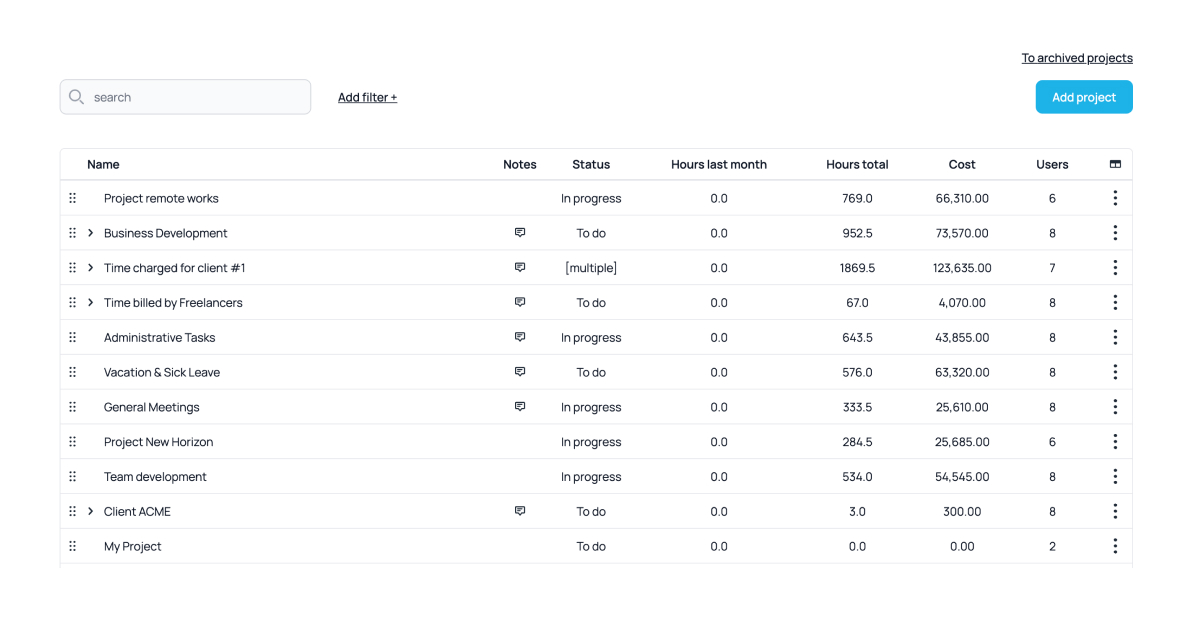Click the Status column header

[591, 164]
